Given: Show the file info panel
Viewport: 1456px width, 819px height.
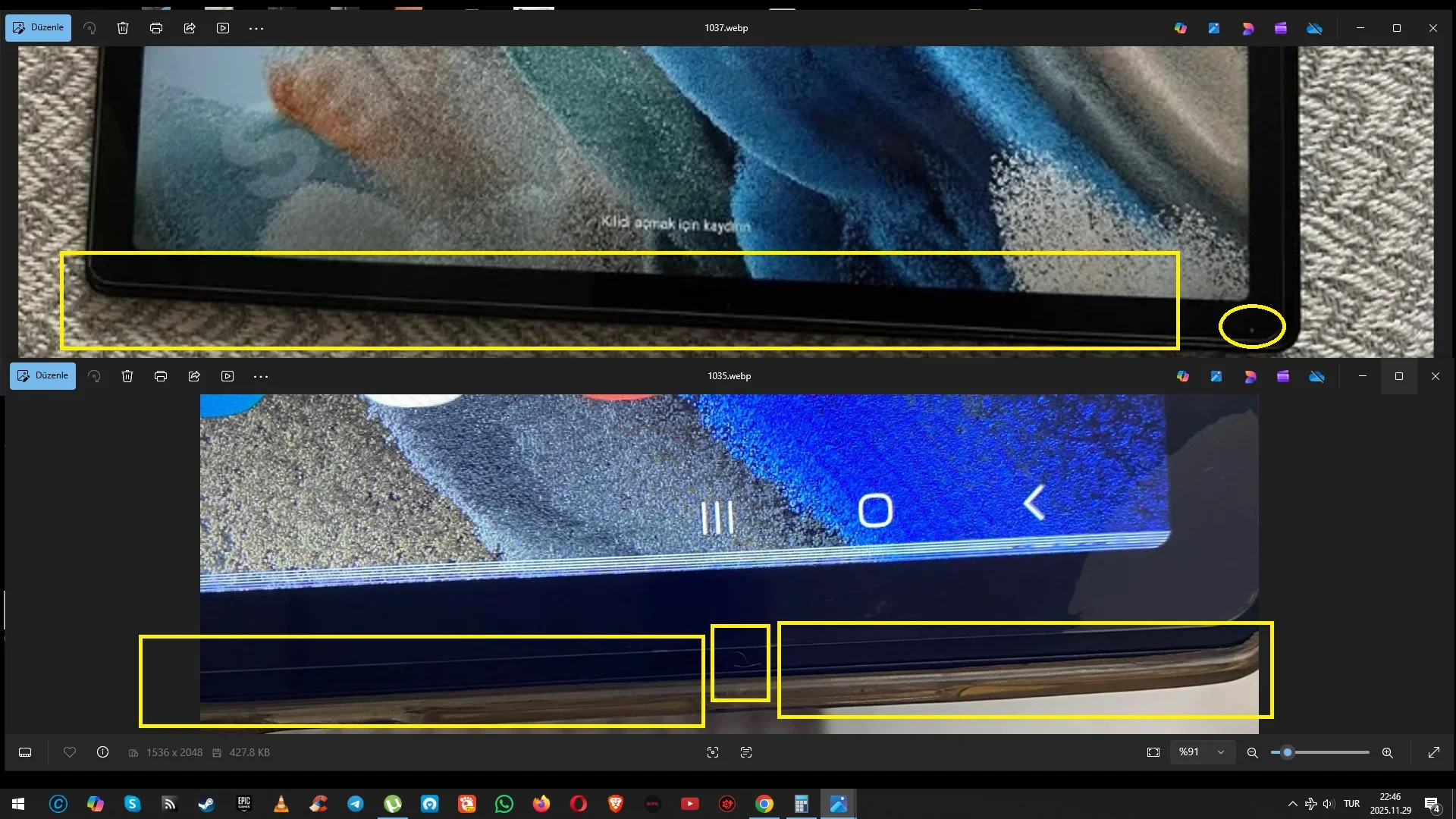Looking at the screenshot, I should coord(103,752).
